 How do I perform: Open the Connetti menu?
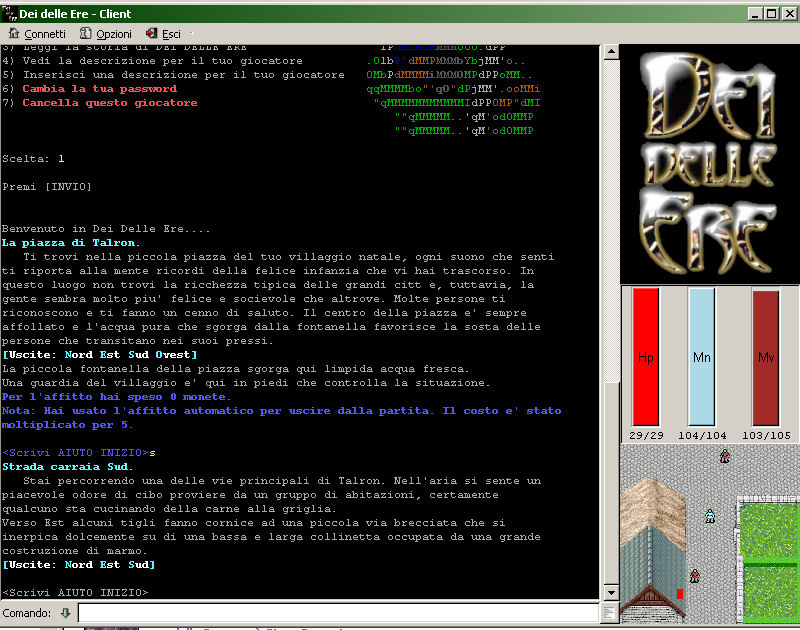pos(38,33)
